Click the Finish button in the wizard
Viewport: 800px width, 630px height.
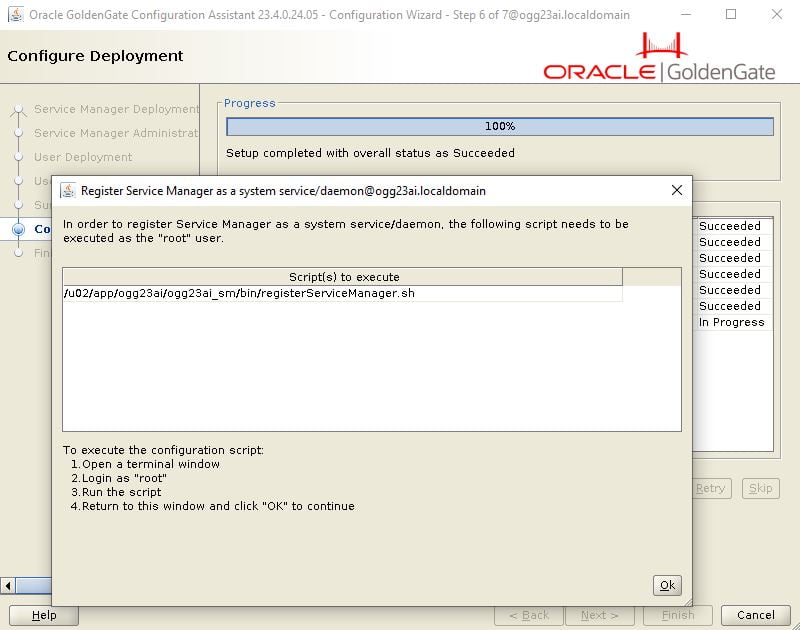point(678,615)
